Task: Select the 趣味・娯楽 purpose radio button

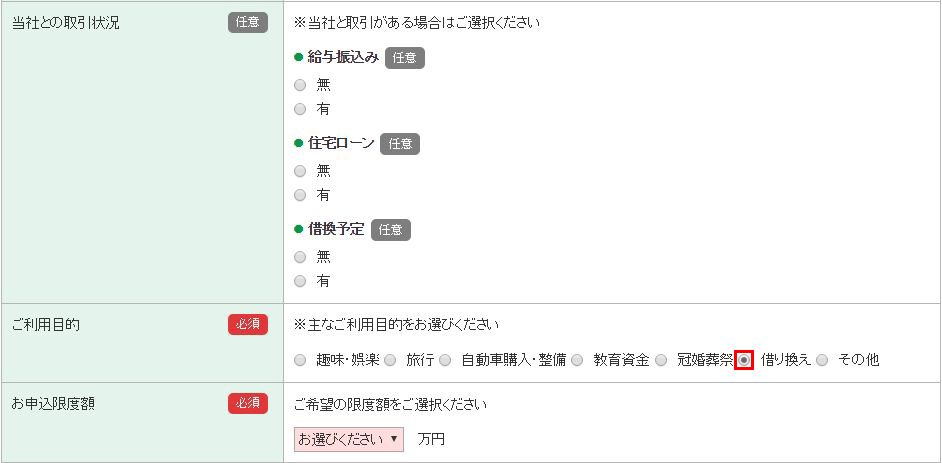Action: click(x=300, y=360)
